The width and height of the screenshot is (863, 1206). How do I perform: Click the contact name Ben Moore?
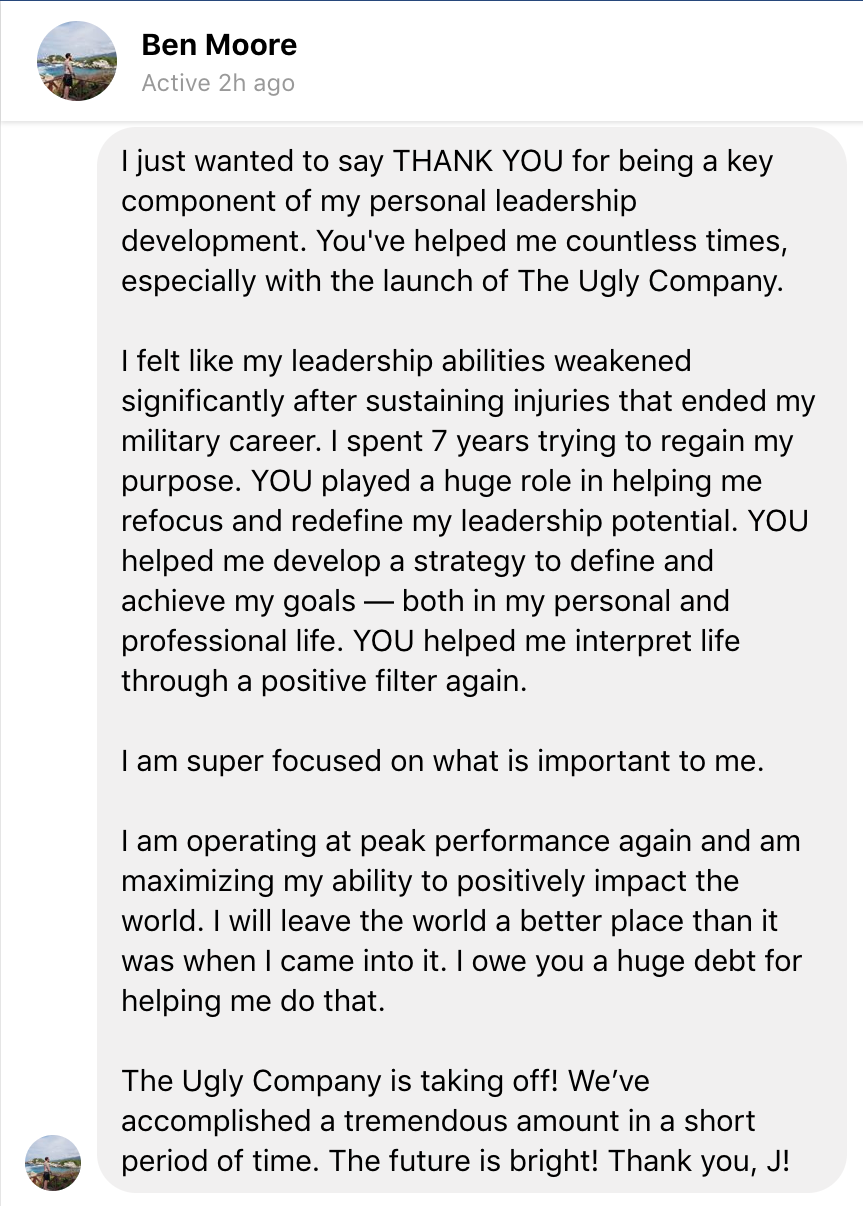219,45
